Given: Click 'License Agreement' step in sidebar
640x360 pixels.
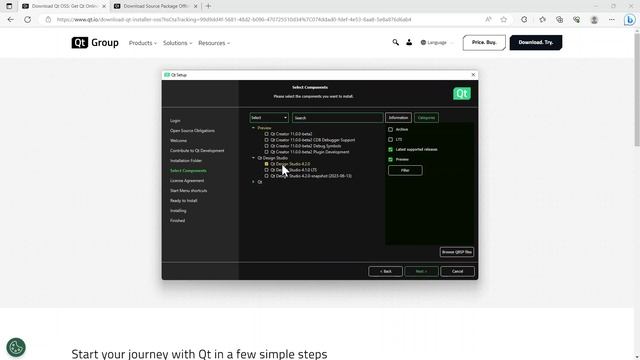Looking at the screenshot, I should point(187,180).
